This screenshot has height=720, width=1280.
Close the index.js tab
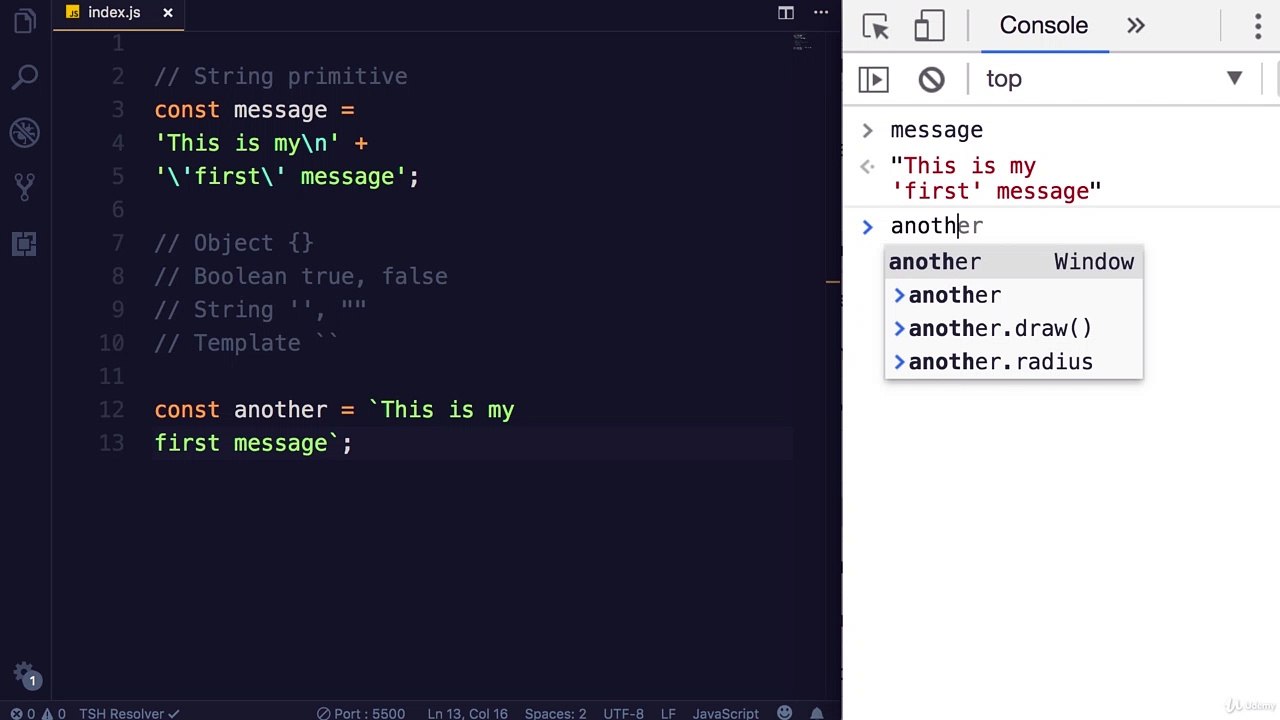[x=168, y=13]
